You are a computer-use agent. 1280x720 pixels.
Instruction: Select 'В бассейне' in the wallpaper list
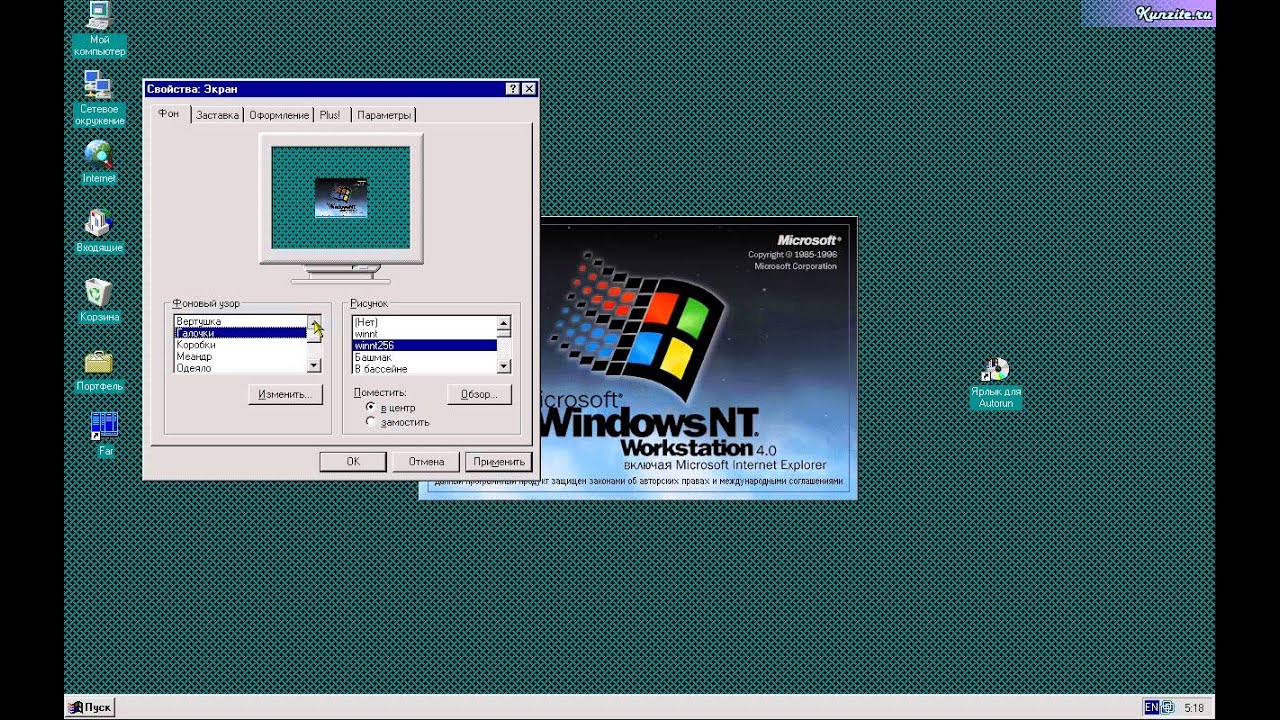(x=424, y=369)
